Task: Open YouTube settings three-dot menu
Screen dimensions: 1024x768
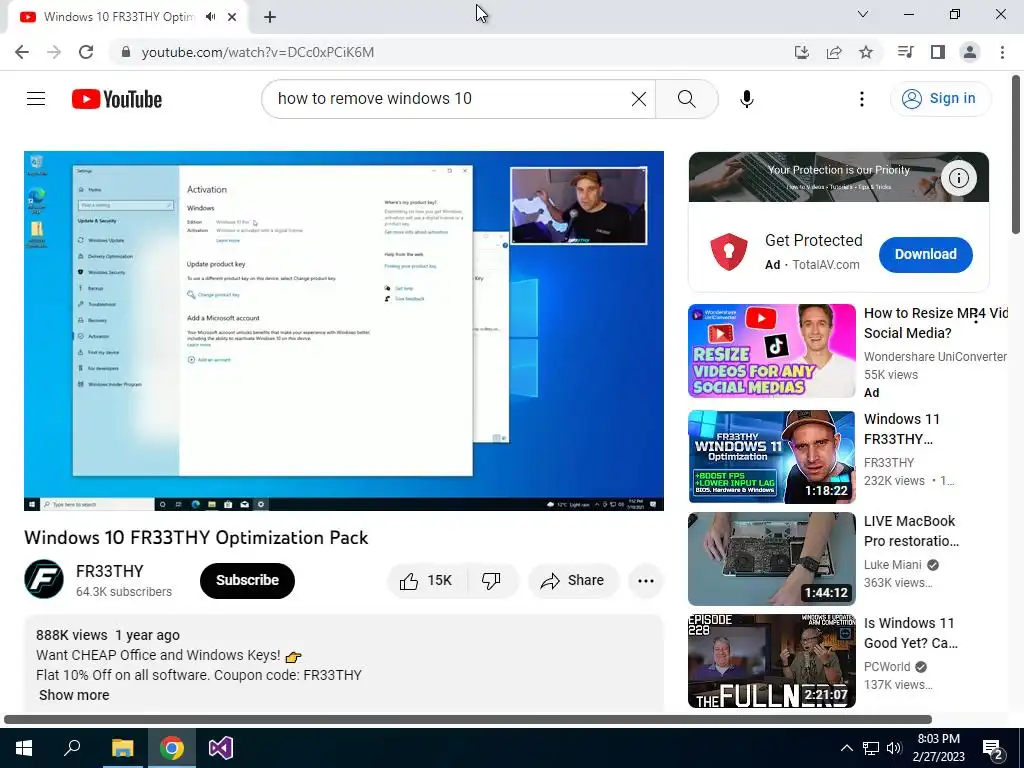Action: click(862, 99)
